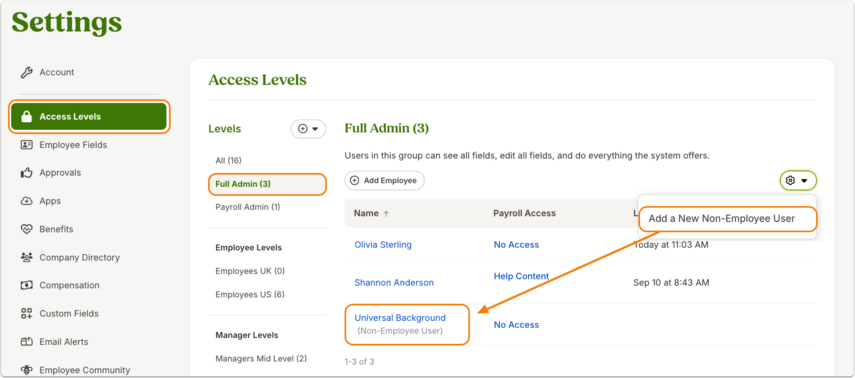Open the Universal Background user link
The width and height of the screenshot is (855, 378).
(400, 318)
